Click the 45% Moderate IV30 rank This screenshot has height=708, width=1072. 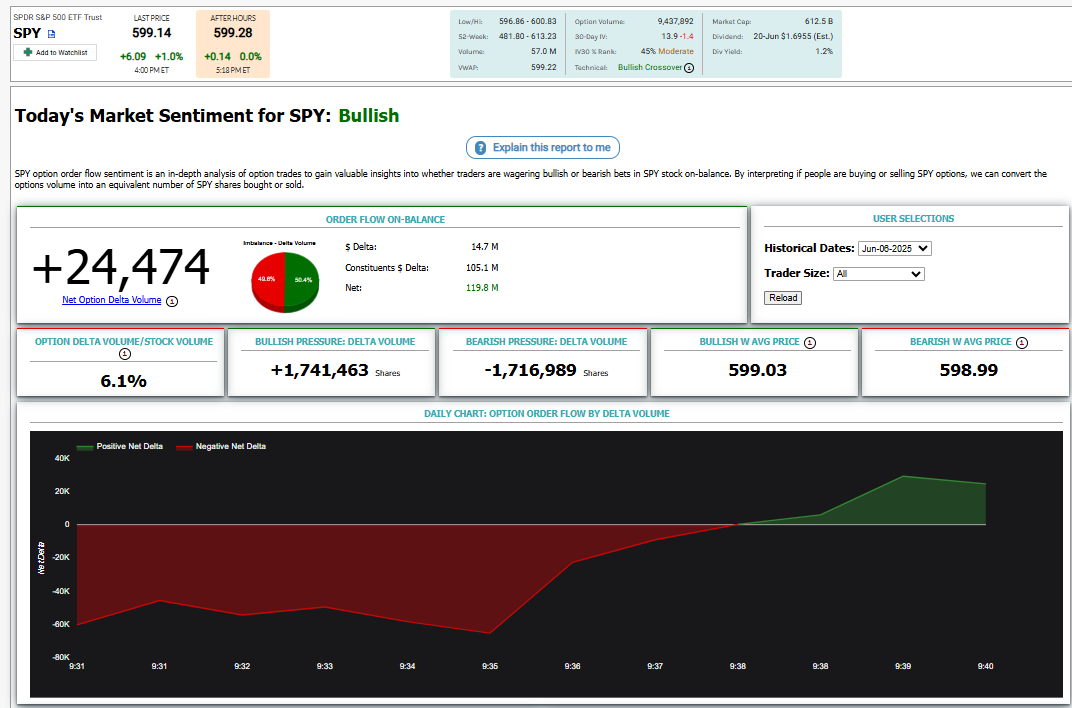(667, 52)
